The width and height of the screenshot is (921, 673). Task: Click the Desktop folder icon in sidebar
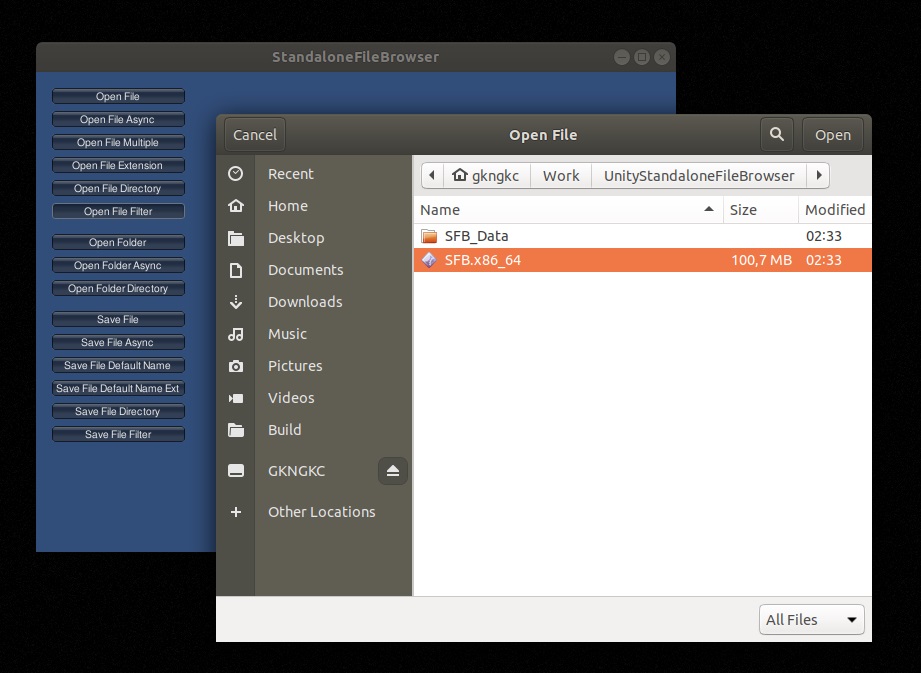pyautogui.click(x=236, y=238)
